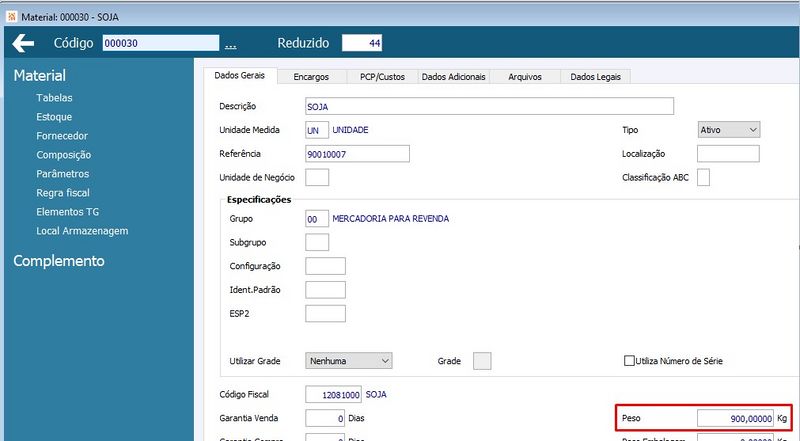
Task: Open the Complemento section
Action: pos(59,261)
